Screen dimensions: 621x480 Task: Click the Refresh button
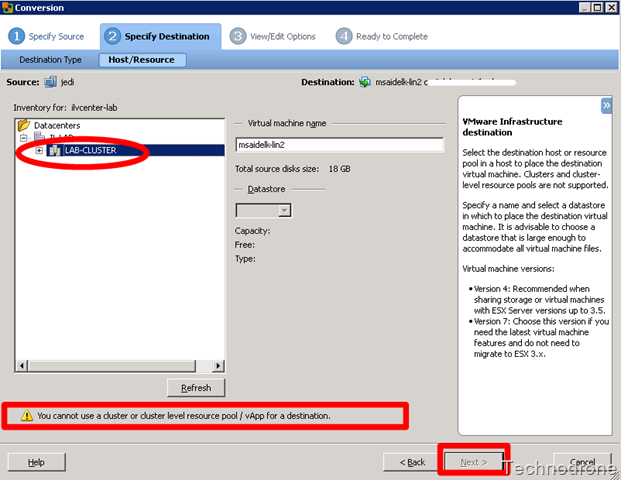(196, 388)
